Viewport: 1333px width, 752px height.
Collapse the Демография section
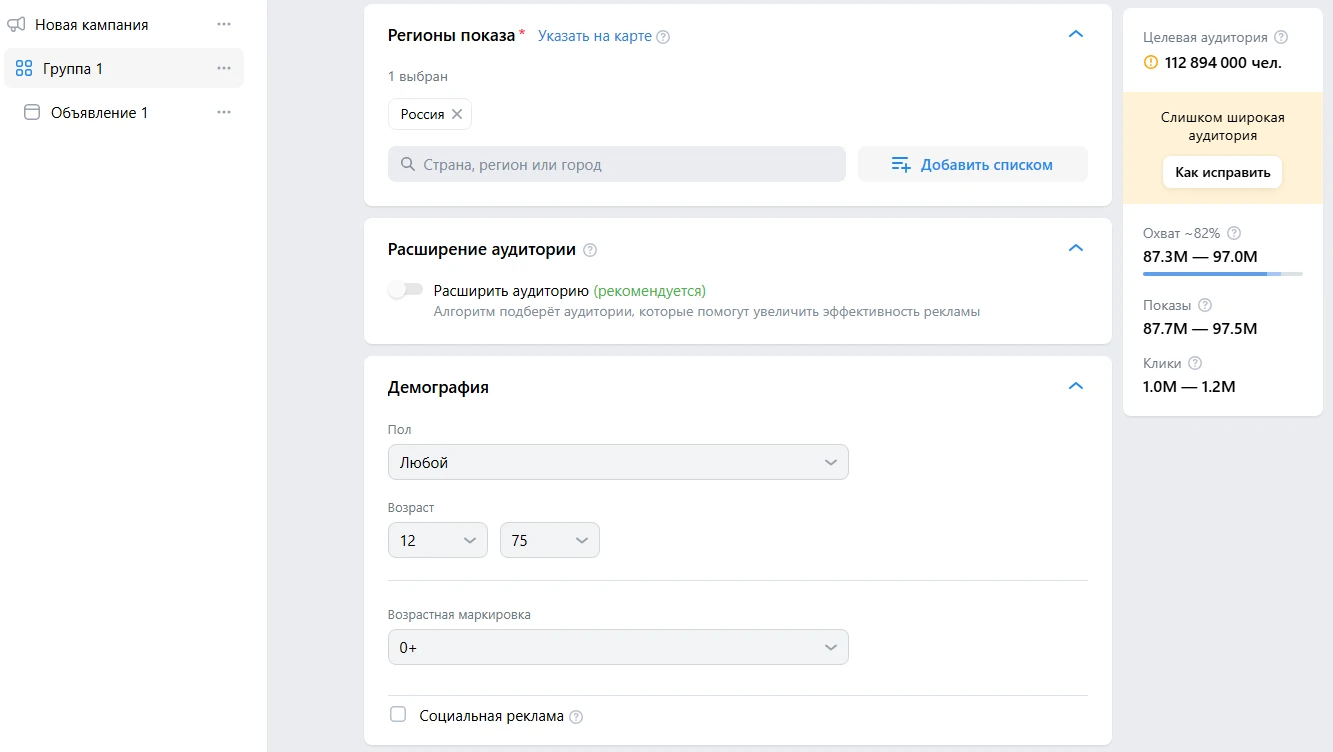[x=1076, y=386]
